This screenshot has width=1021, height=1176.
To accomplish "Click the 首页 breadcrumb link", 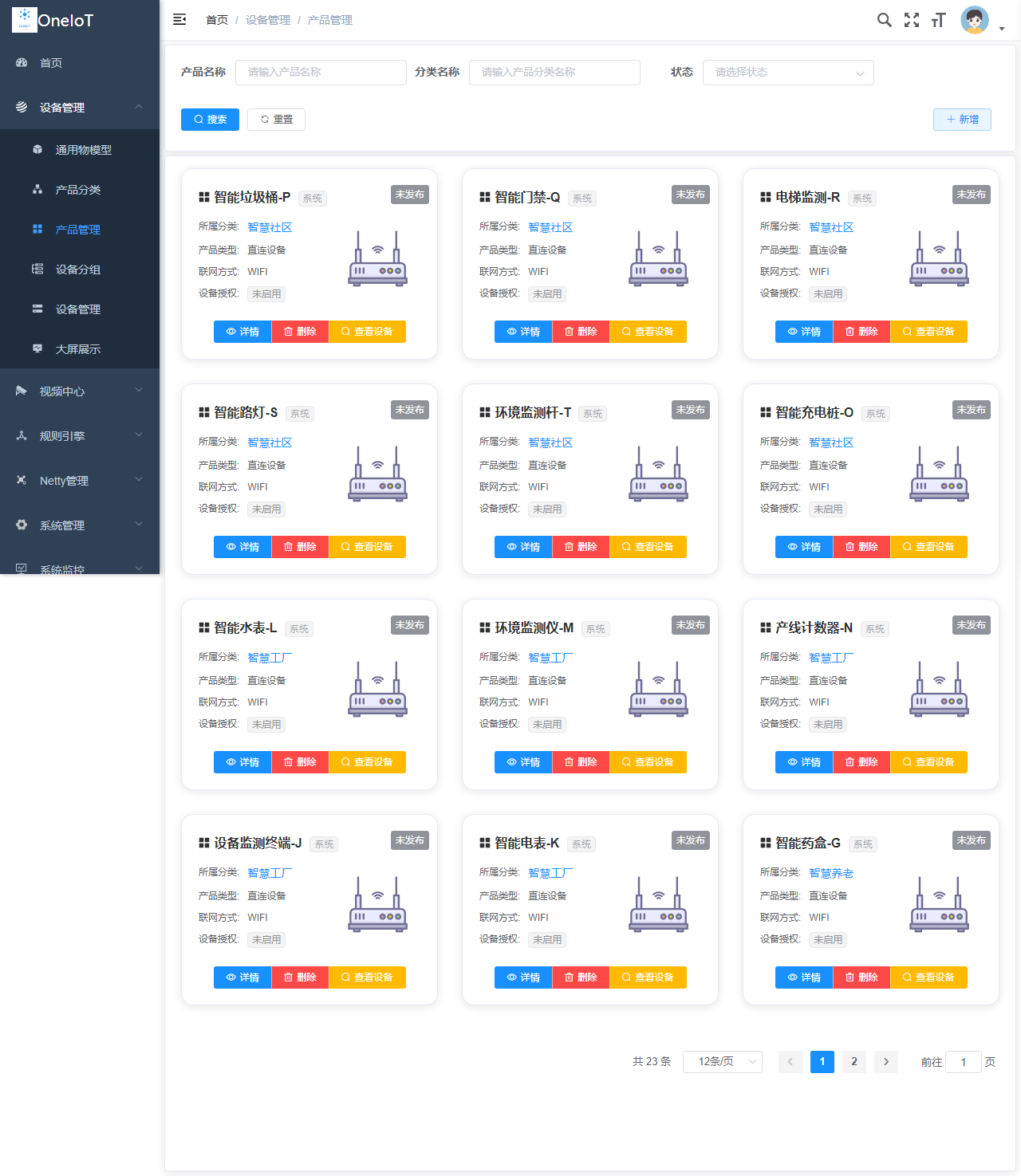I will pyautogui.click(x=217, y=20).
